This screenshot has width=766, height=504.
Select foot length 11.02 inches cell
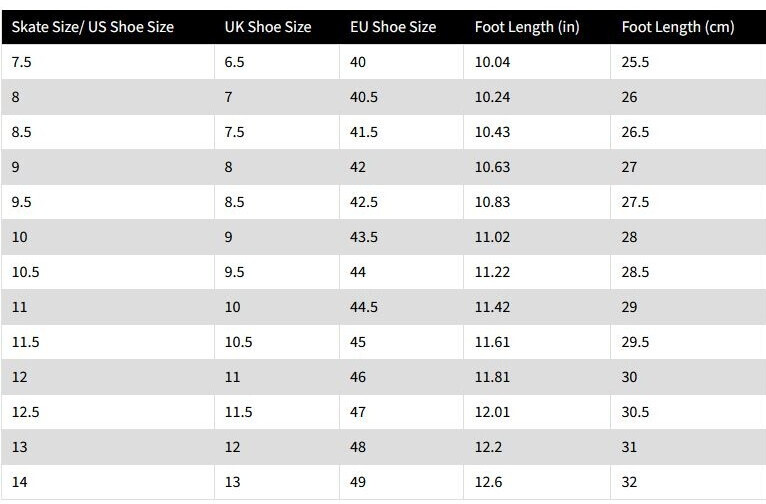492,237
